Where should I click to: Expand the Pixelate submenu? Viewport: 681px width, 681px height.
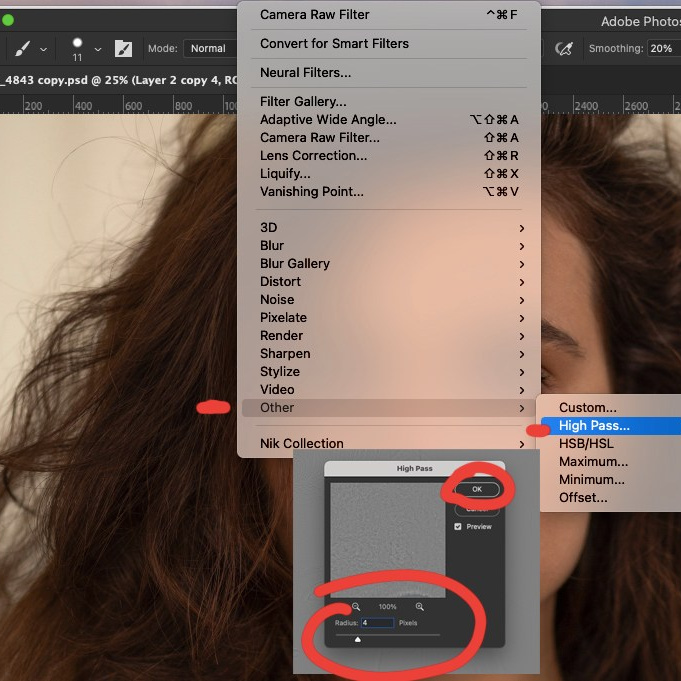coord(389,318)
